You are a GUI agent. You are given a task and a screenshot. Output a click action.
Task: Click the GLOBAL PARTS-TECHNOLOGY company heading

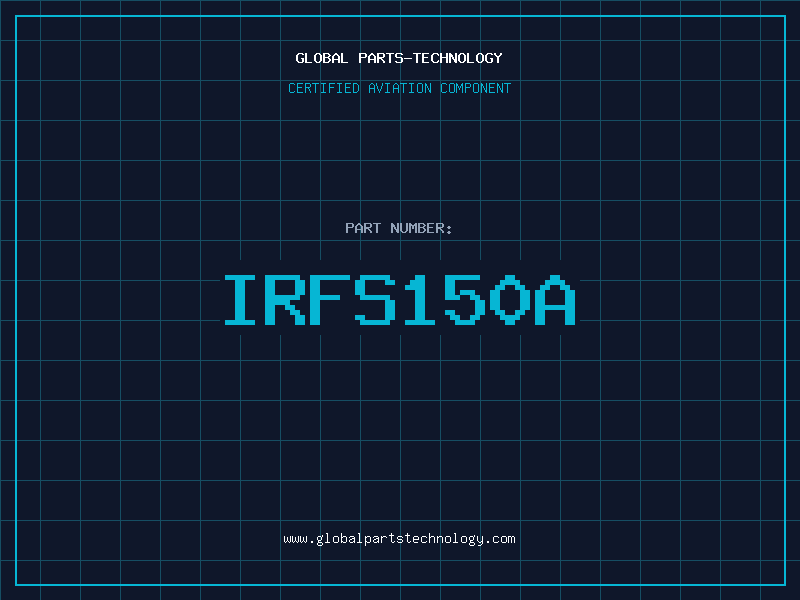tap(399, 58)
